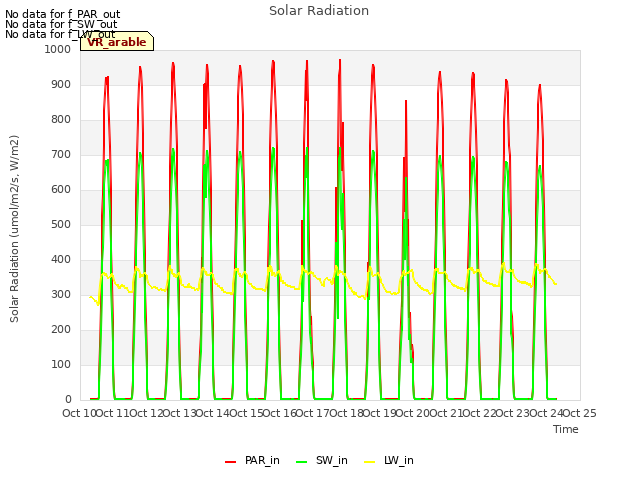Click the 600 y-axis tick label

[61, 189]
